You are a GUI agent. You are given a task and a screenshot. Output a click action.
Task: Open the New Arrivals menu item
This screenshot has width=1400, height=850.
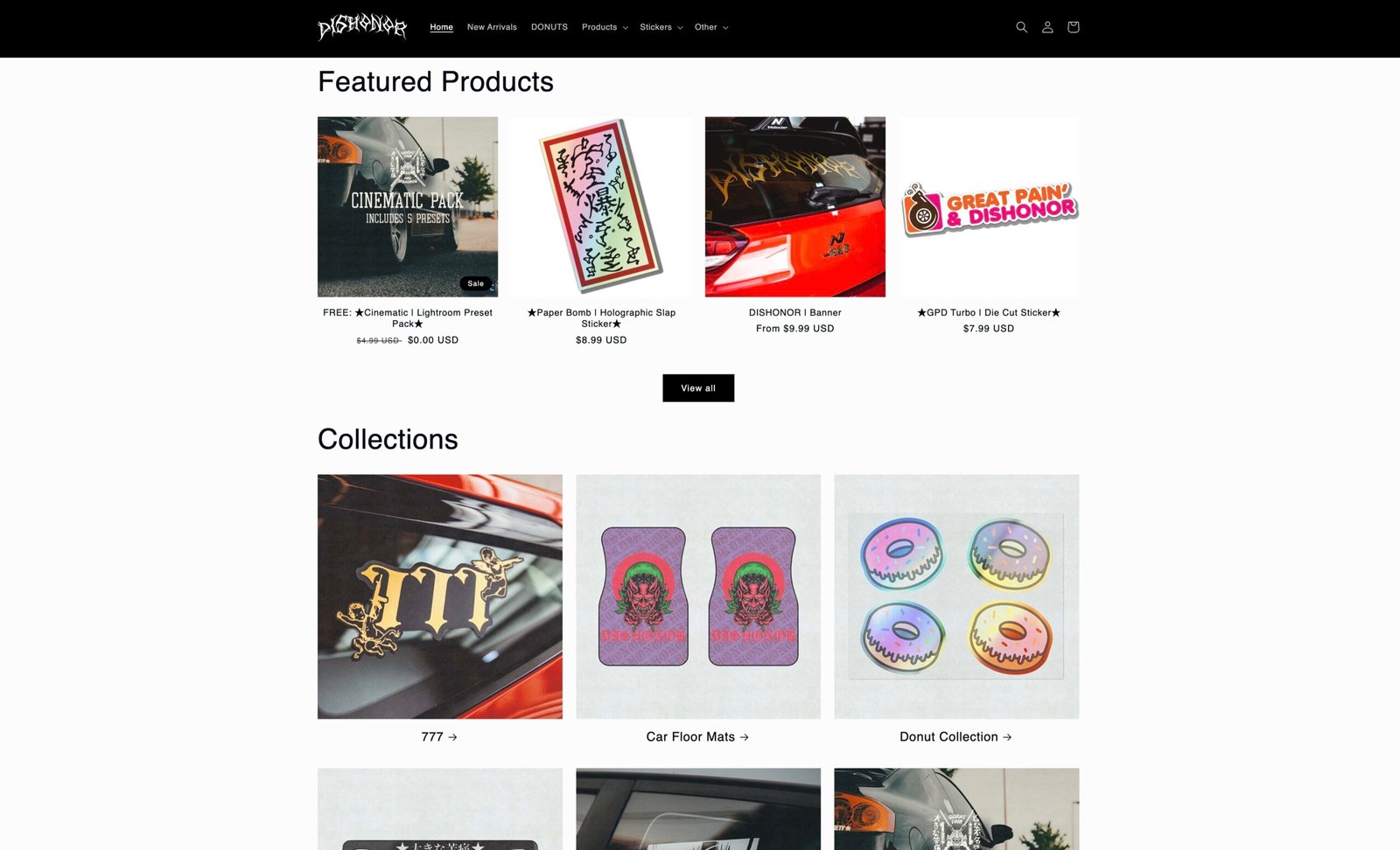click(492, 27)
